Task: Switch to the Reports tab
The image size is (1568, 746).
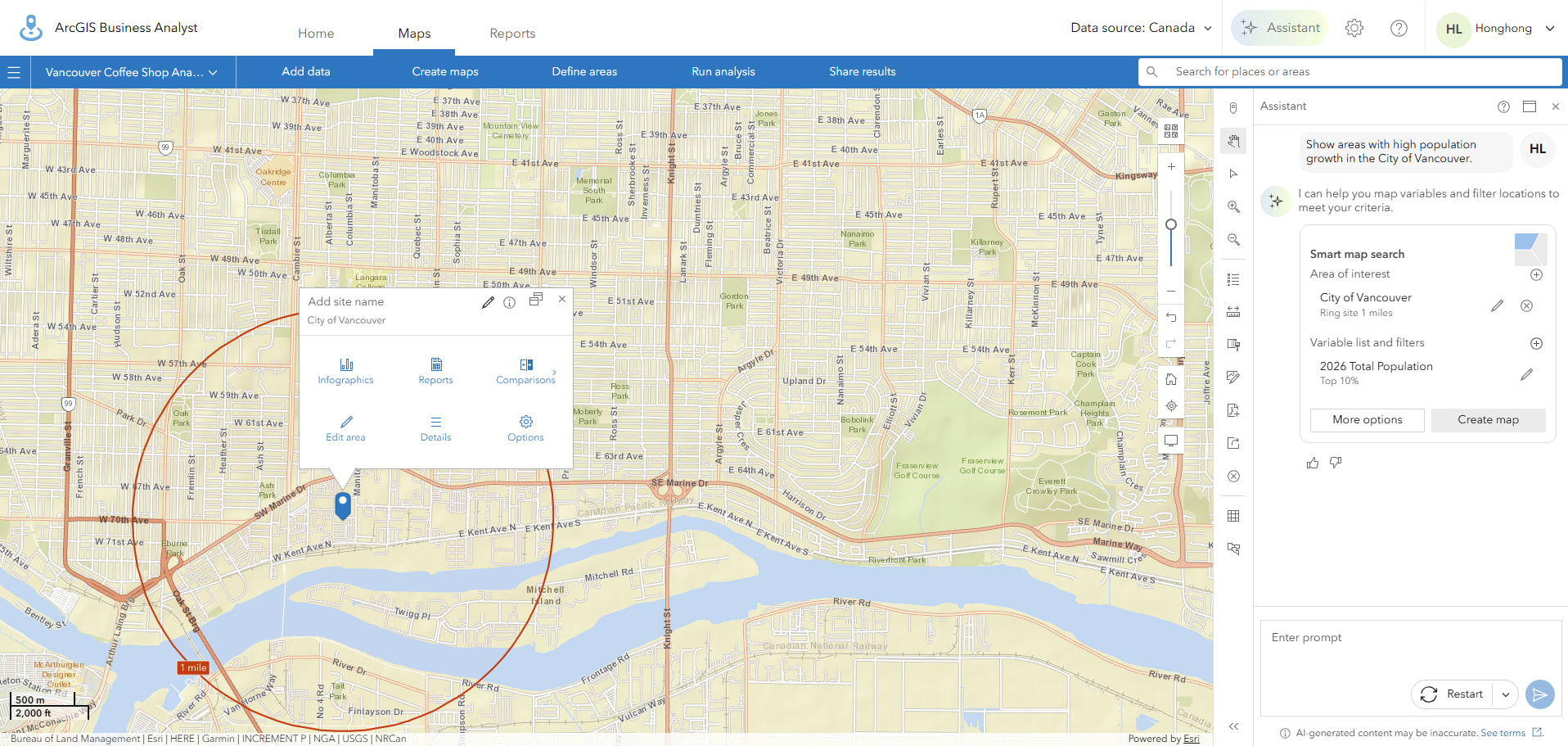Action: (x=512, y=34)
